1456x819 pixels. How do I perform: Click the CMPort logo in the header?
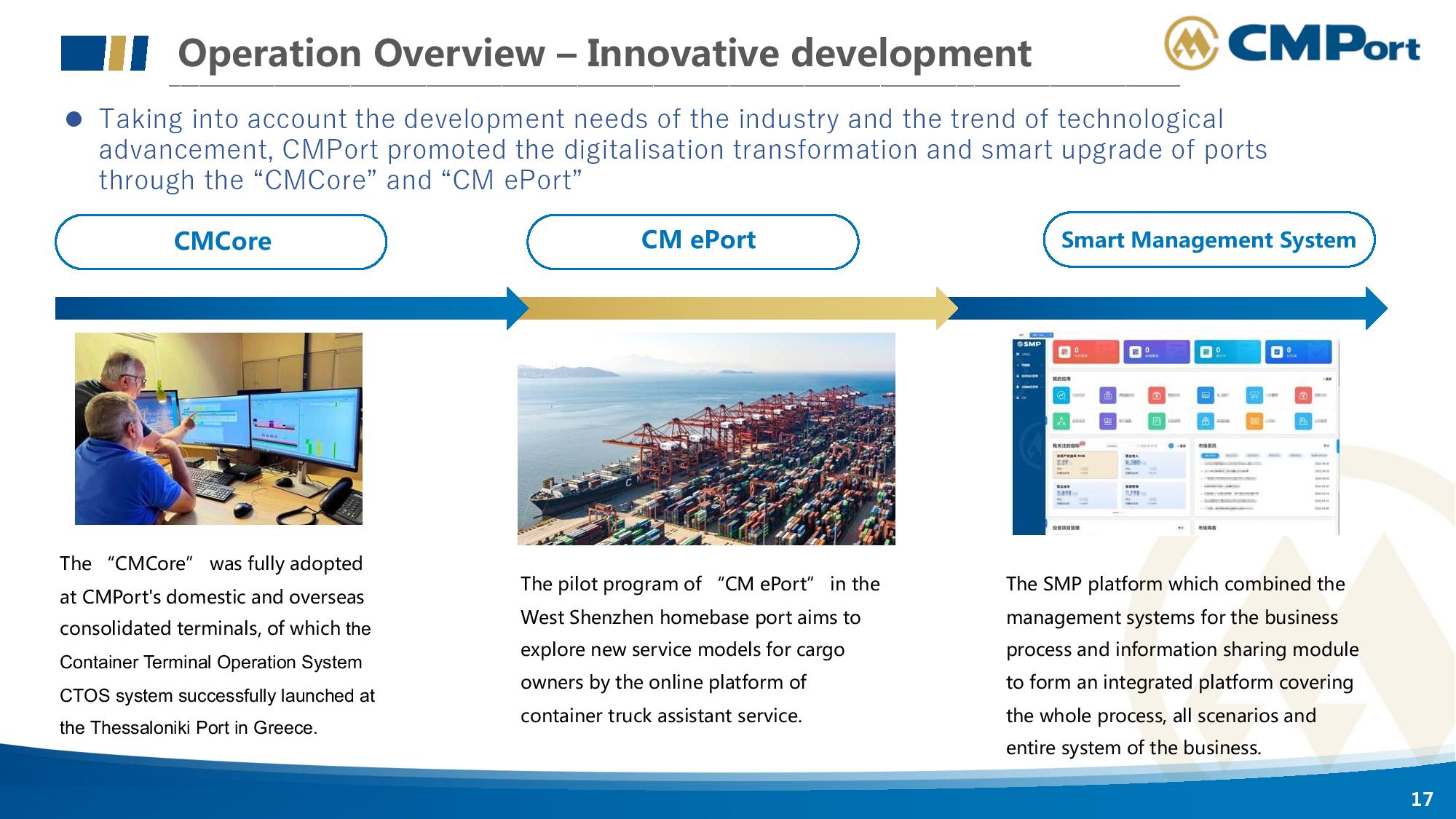pos(1292,42)
